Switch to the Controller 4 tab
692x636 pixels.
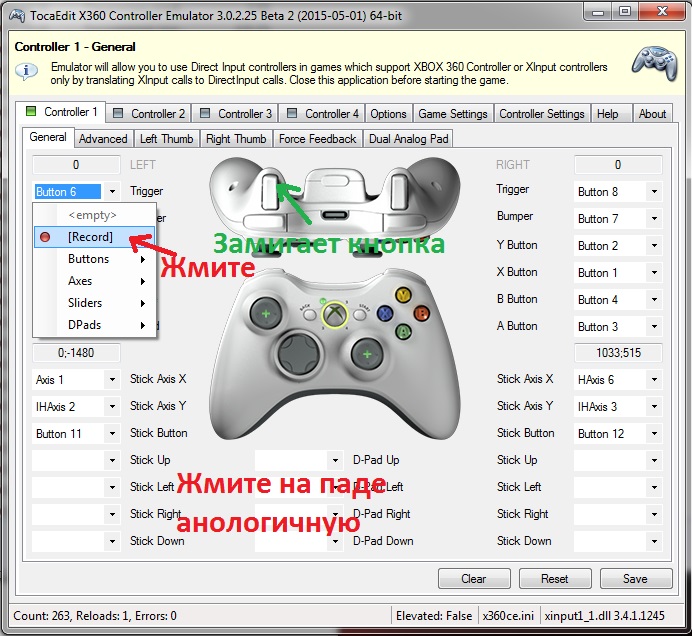[323, 113]
